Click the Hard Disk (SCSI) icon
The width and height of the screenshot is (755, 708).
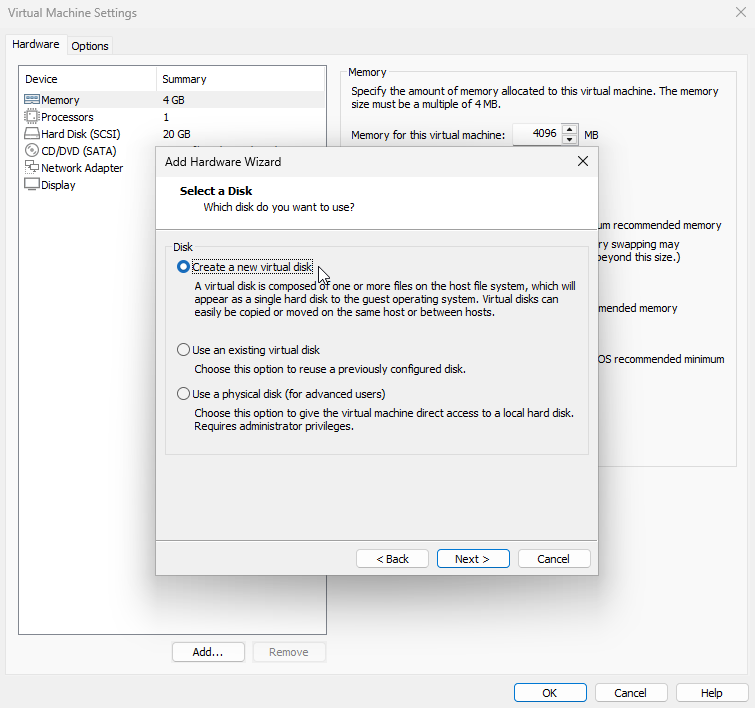(x=31, y=134)
